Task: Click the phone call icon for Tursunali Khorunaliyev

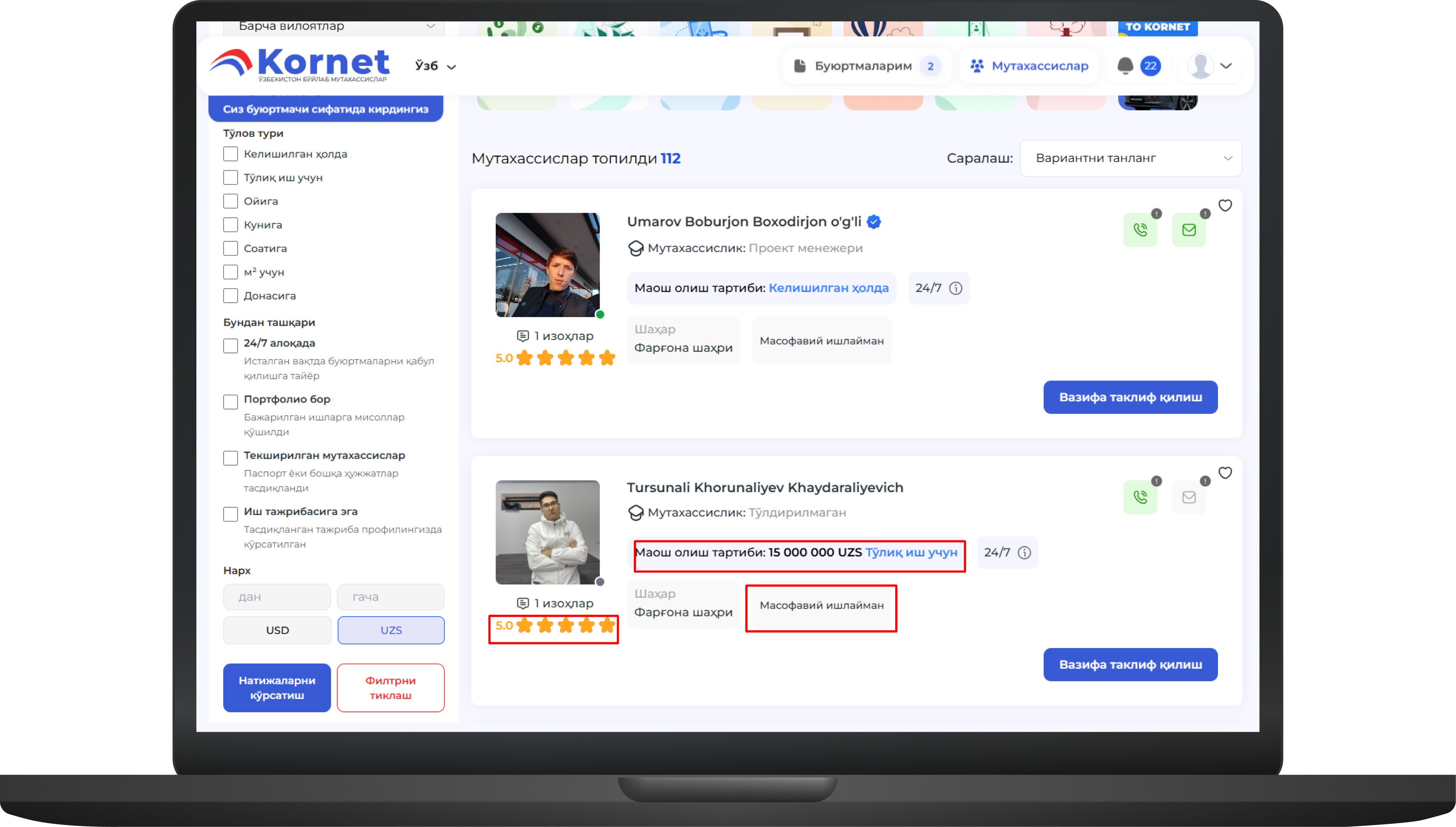Action: pos(1140,498)
